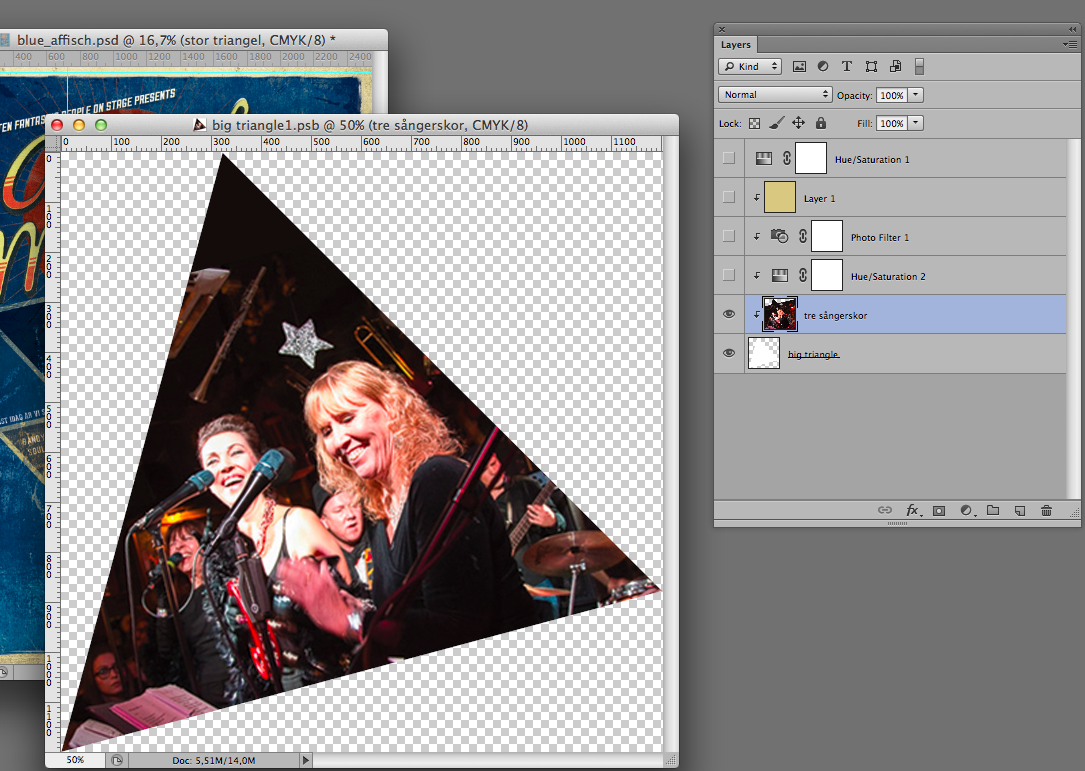
Task: Add a layer style via fx icon
Action: pos(913,510)
